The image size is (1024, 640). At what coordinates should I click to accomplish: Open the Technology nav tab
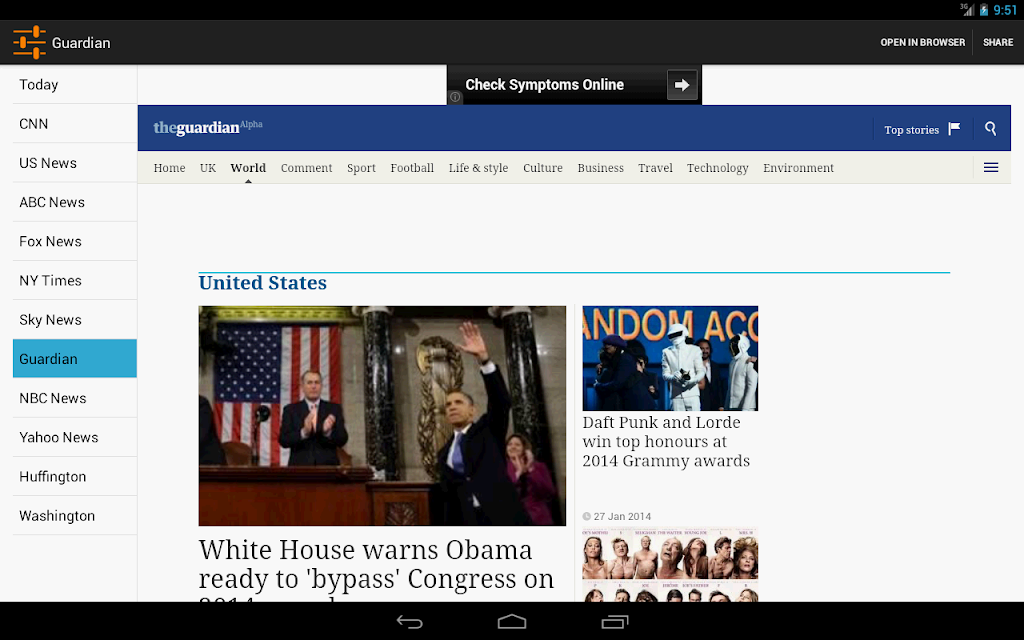tap(717, 168)
